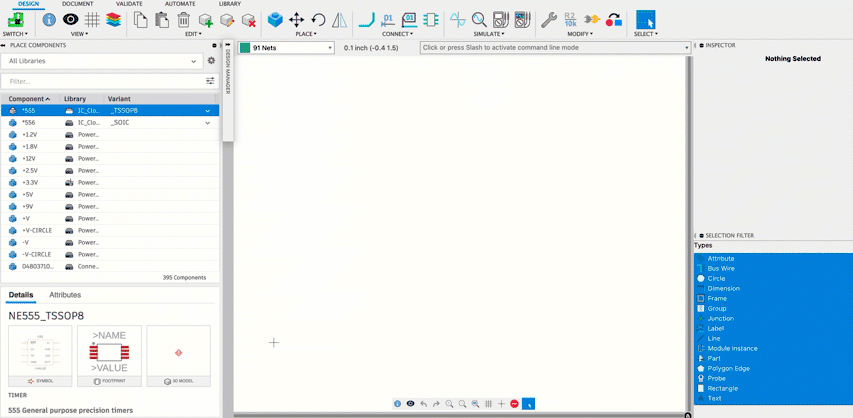Activate the Select tool icon

pyautogui.click(x=645, y=20)
